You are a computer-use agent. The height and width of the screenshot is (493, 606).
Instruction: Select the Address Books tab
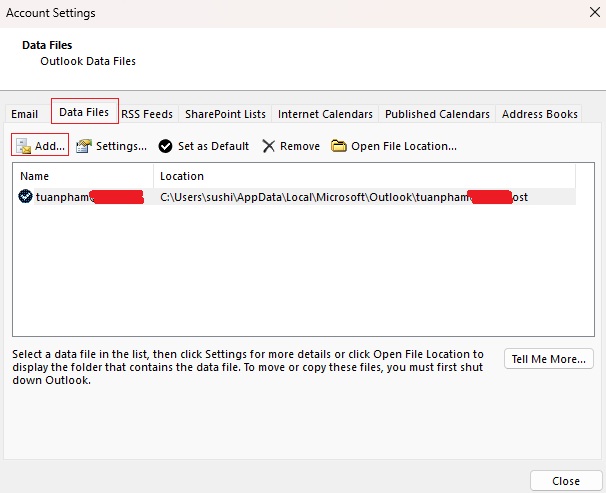point(540,114)
